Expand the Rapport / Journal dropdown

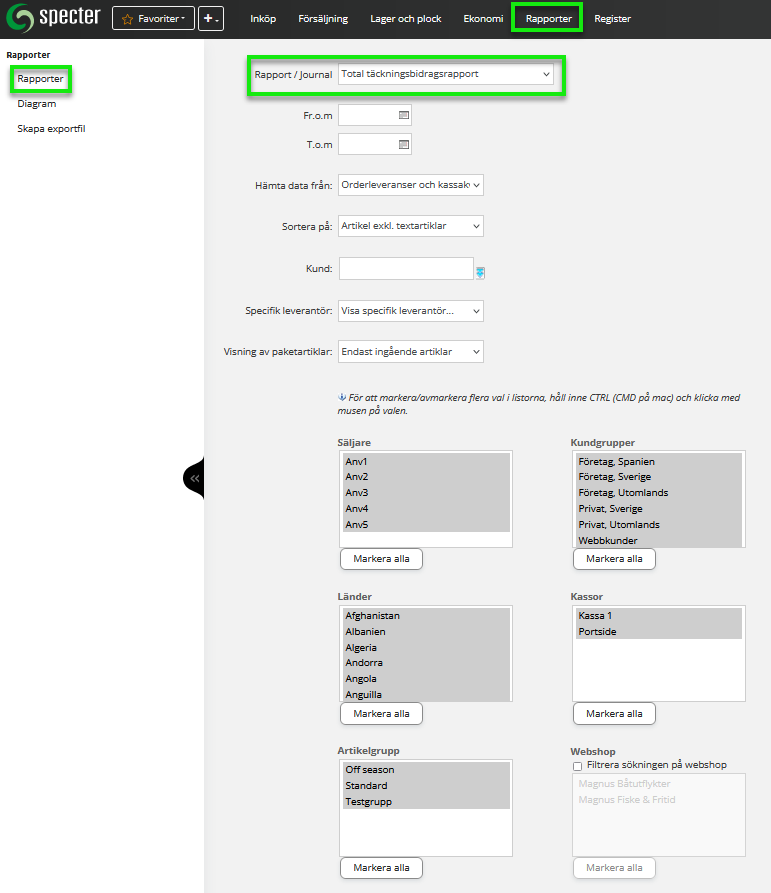point(446,74)
